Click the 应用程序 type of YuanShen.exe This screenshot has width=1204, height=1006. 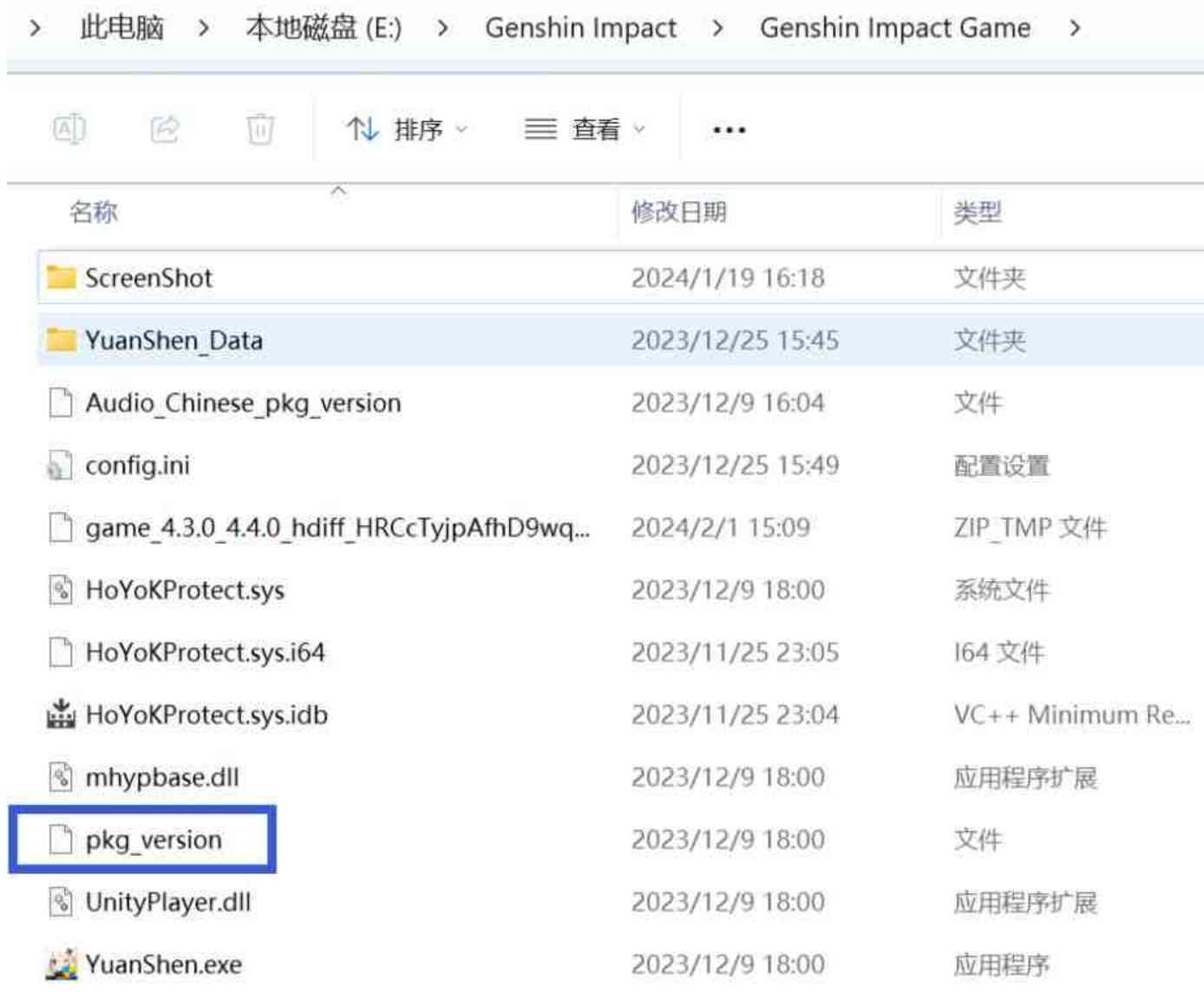(x=1002, y=965)
